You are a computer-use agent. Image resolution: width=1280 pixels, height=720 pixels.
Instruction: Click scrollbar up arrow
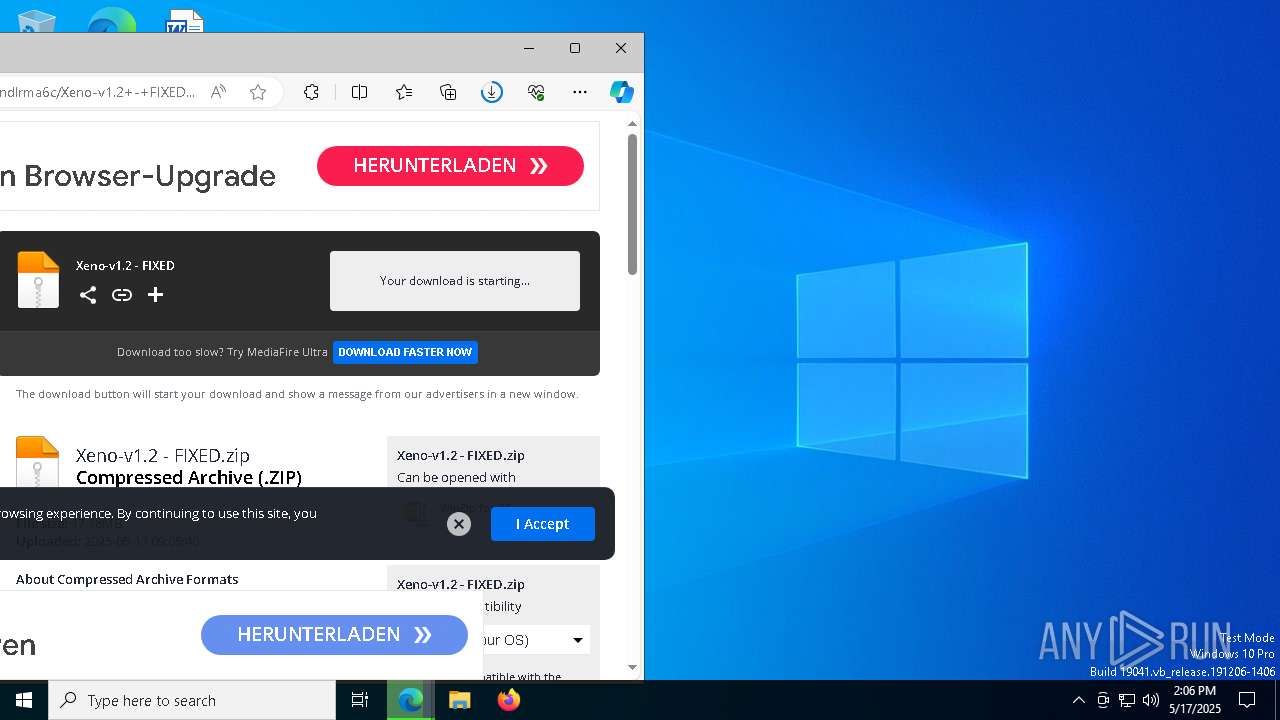tap(632, 124)
